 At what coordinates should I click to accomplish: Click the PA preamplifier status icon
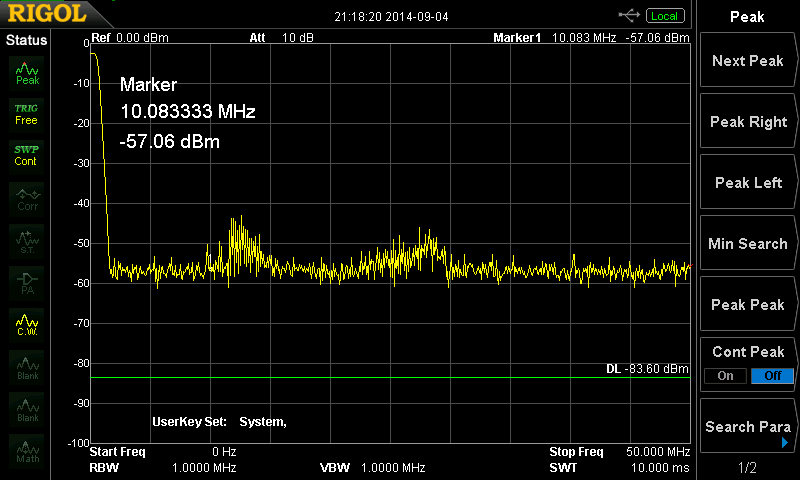[x=27, y=282]
